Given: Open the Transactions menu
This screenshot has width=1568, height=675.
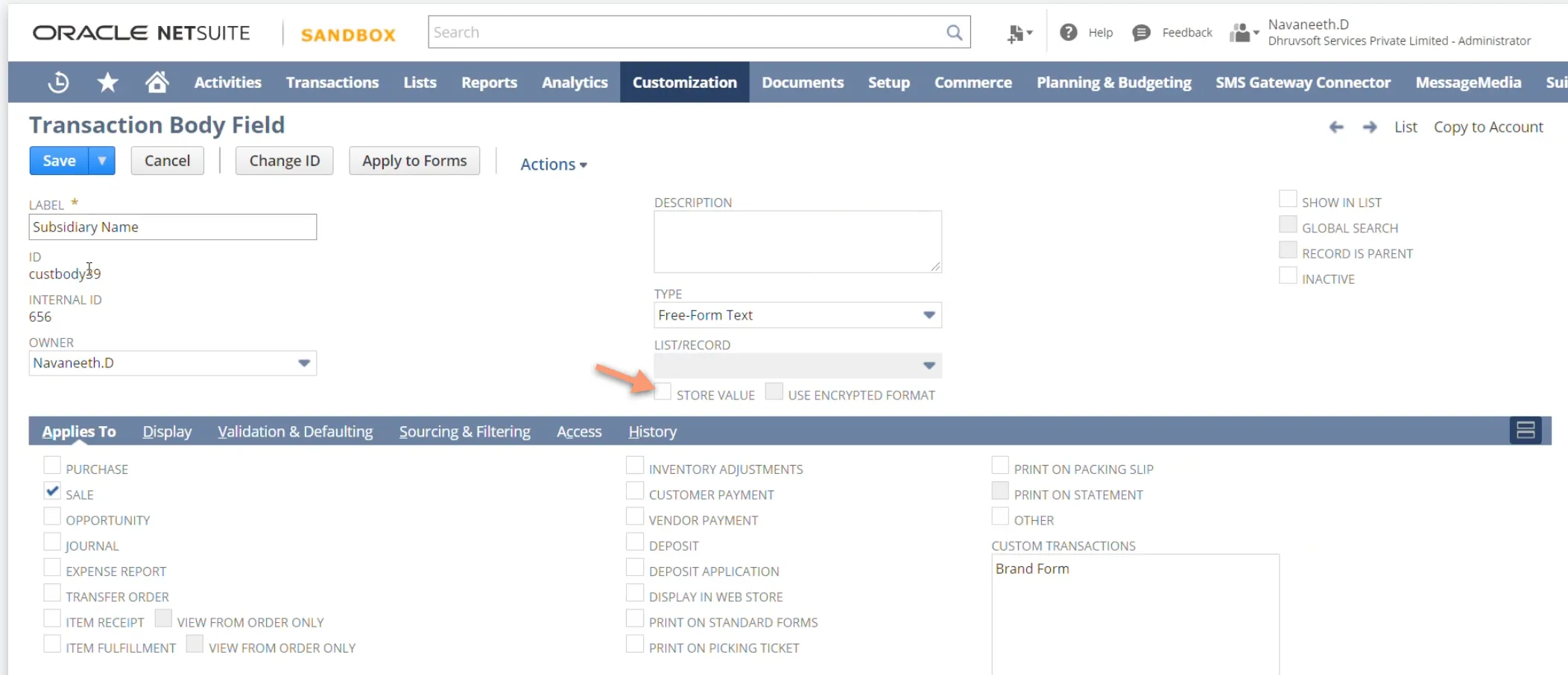Looking at the screenshot, I should pos(332,82).
